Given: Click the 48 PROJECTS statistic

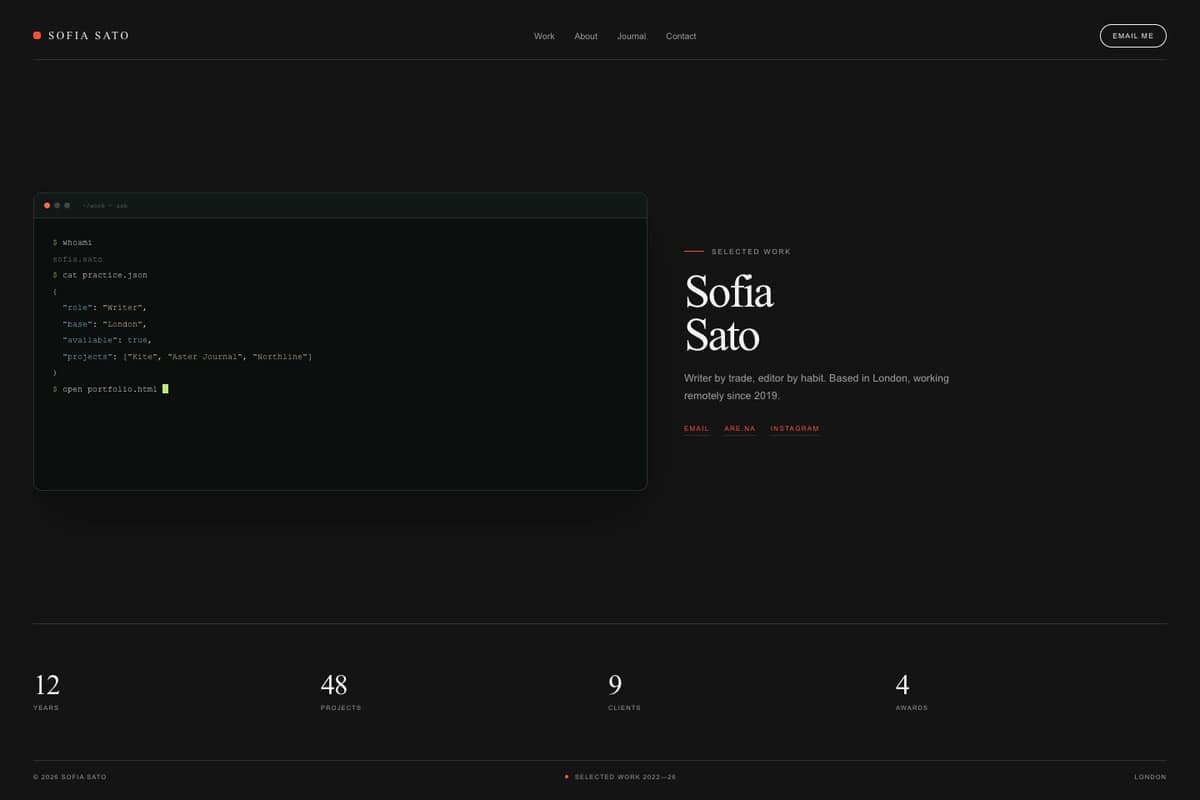Looking at the screenshot, I should click(341, 692).
